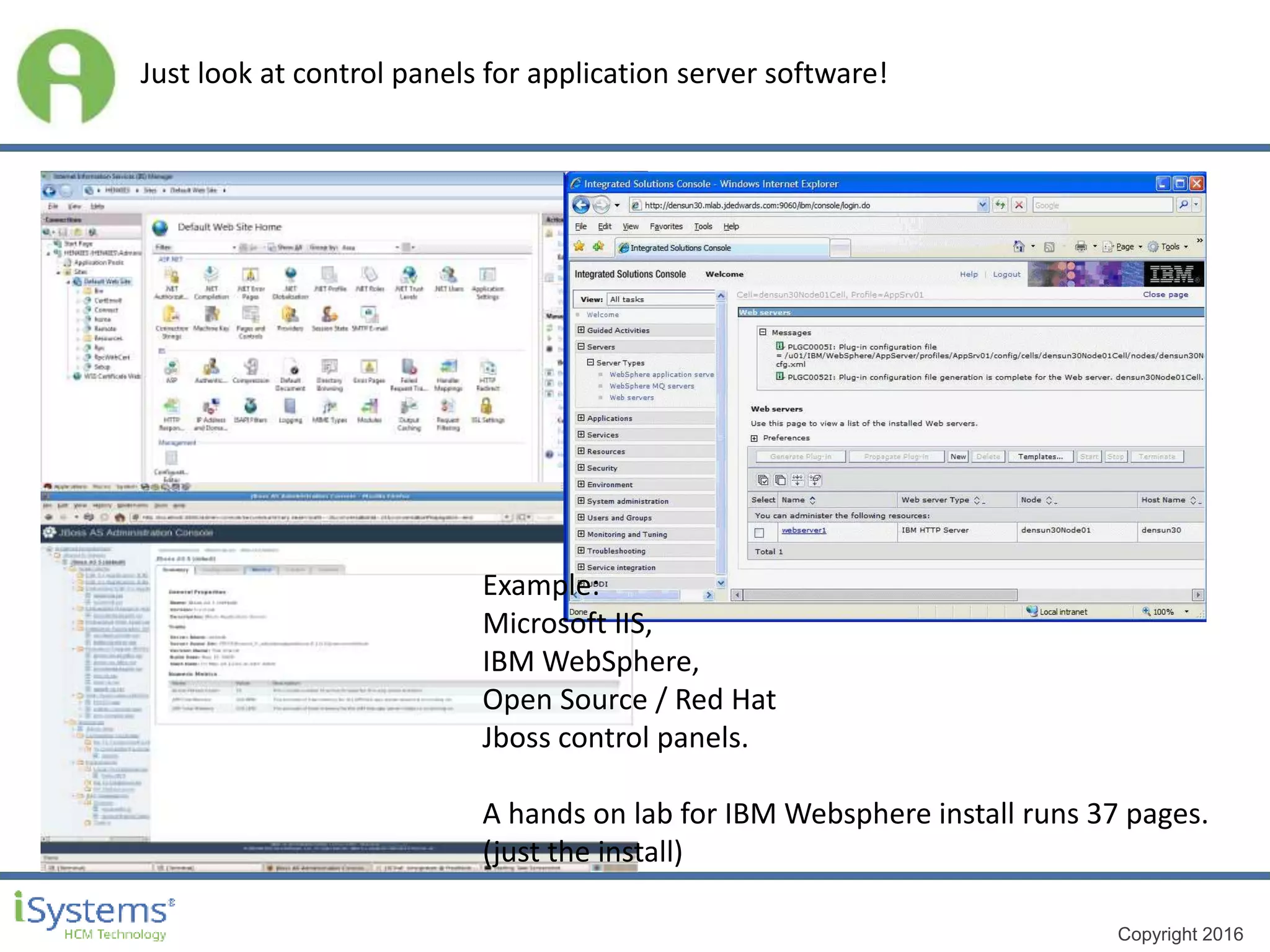Expand the System administration section
Viewport: 1270px width, 952px height.
point(581,500)
